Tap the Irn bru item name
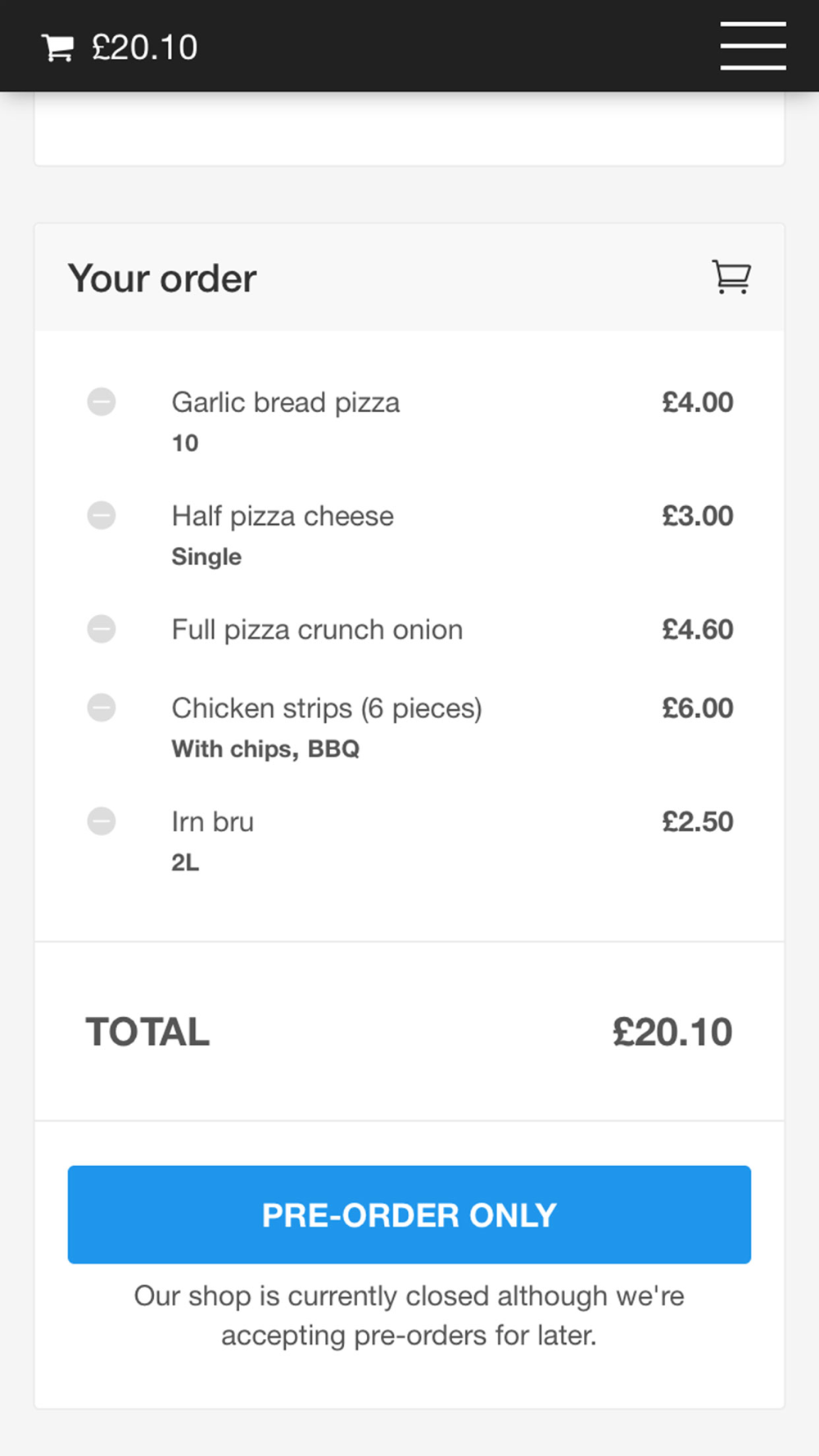Screen dimensions: 819x1456 [x=212, y=821]
